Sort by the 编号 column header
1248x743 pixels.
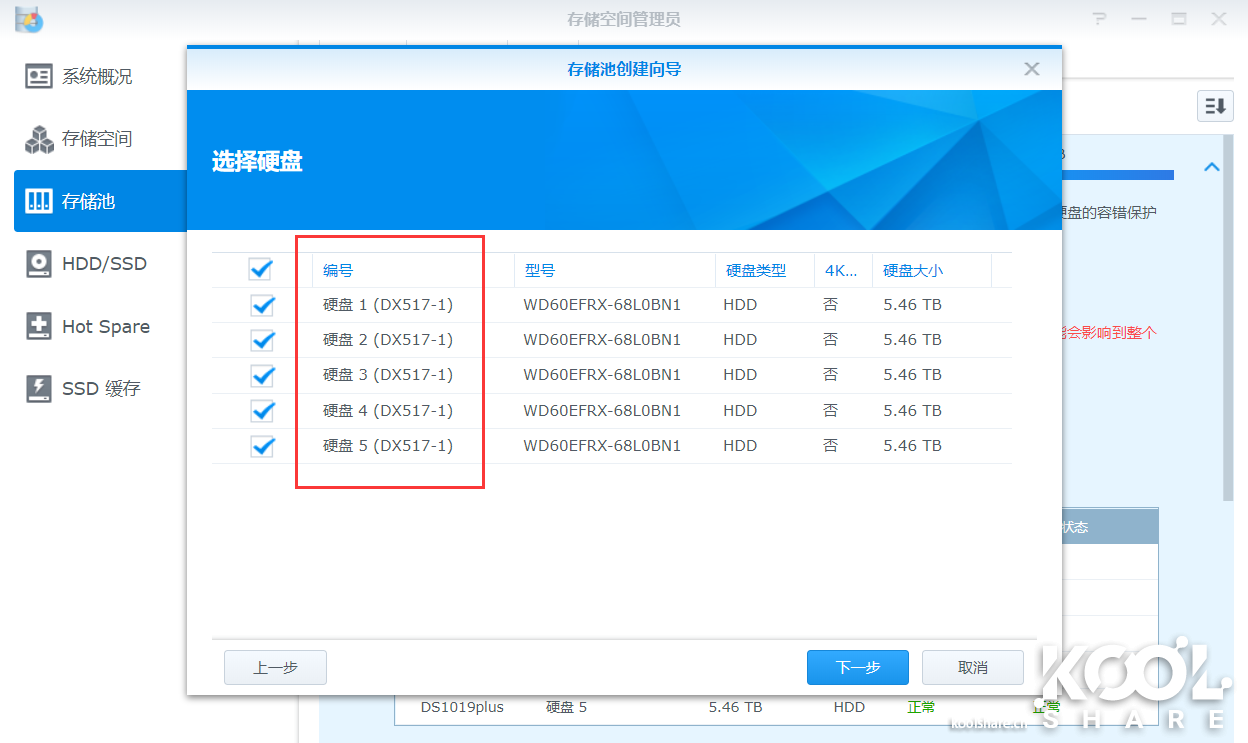[338, 270]
